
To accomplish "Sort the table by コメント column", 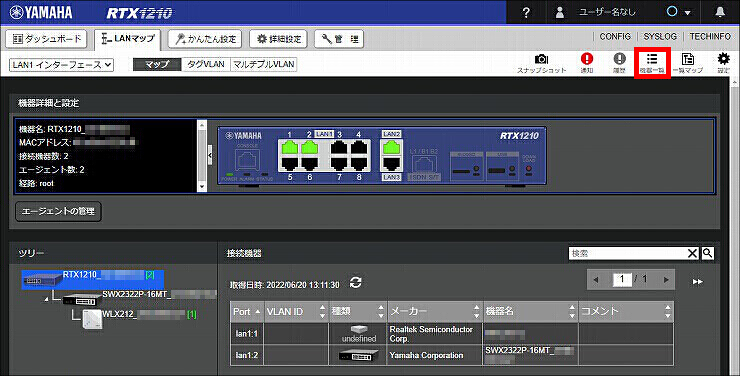I will click(x=626, y=311).
